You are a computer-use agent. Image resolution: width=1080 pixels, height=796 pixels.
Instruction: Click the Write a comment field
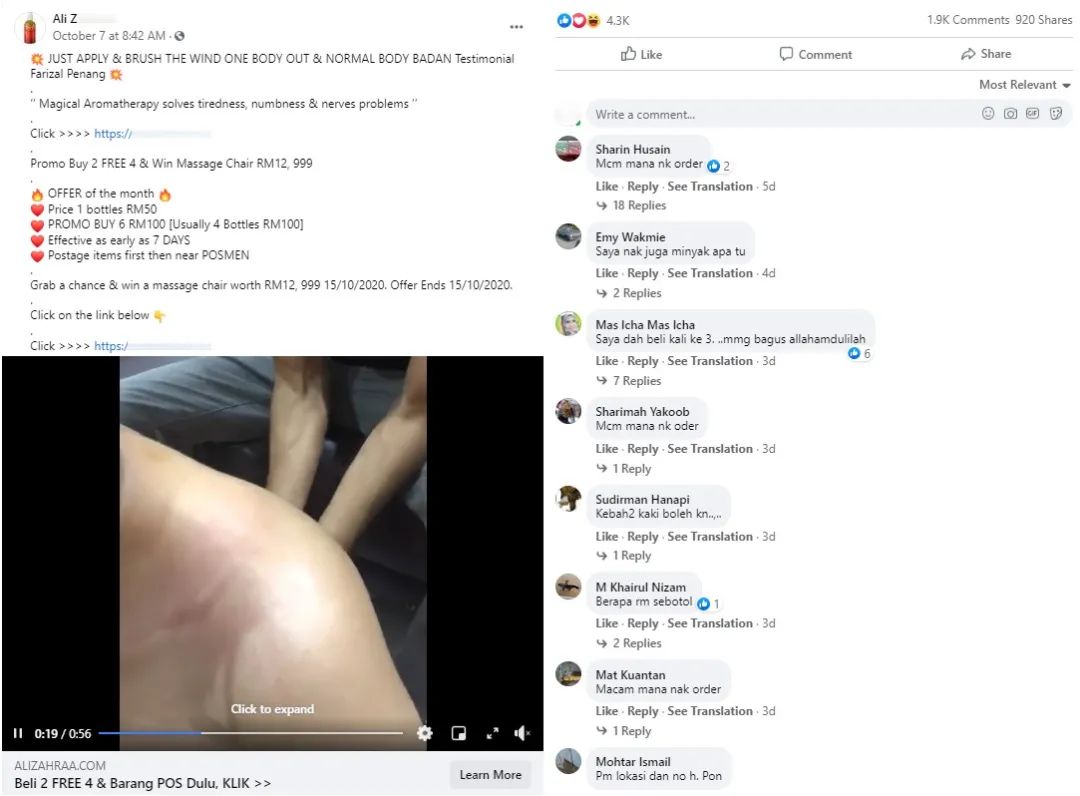coord(782,114)
